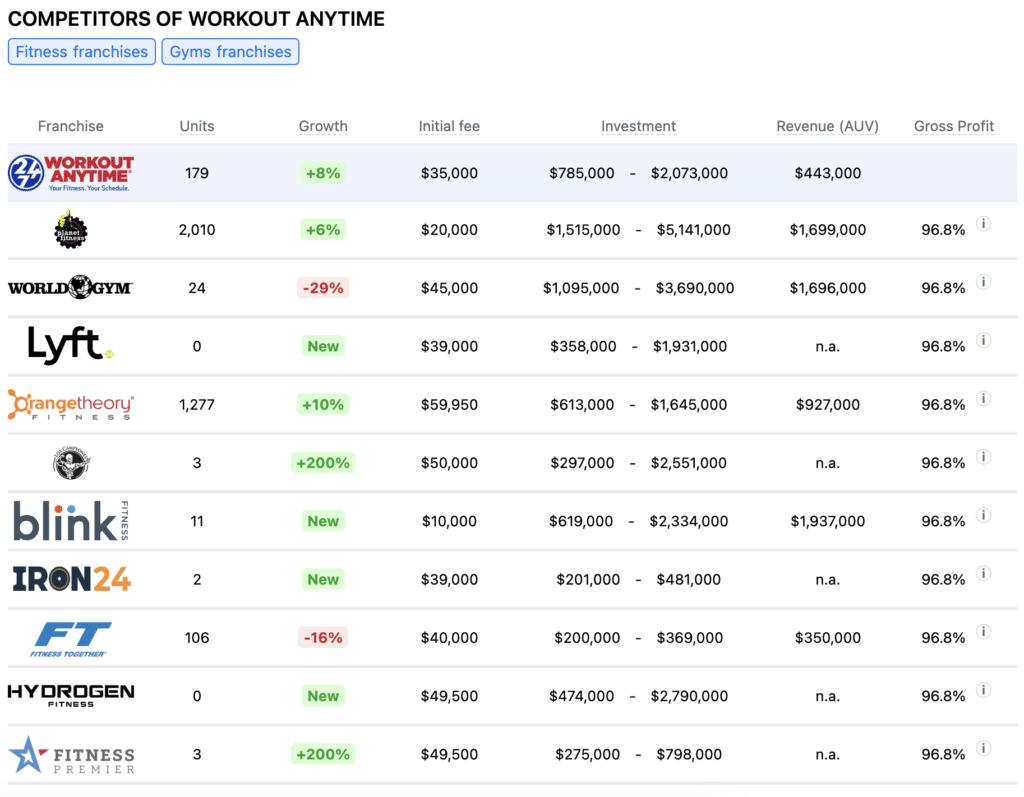Select the Orangetheory Fitness logo
Screen dimensions: 1024x797
[71, 405]
